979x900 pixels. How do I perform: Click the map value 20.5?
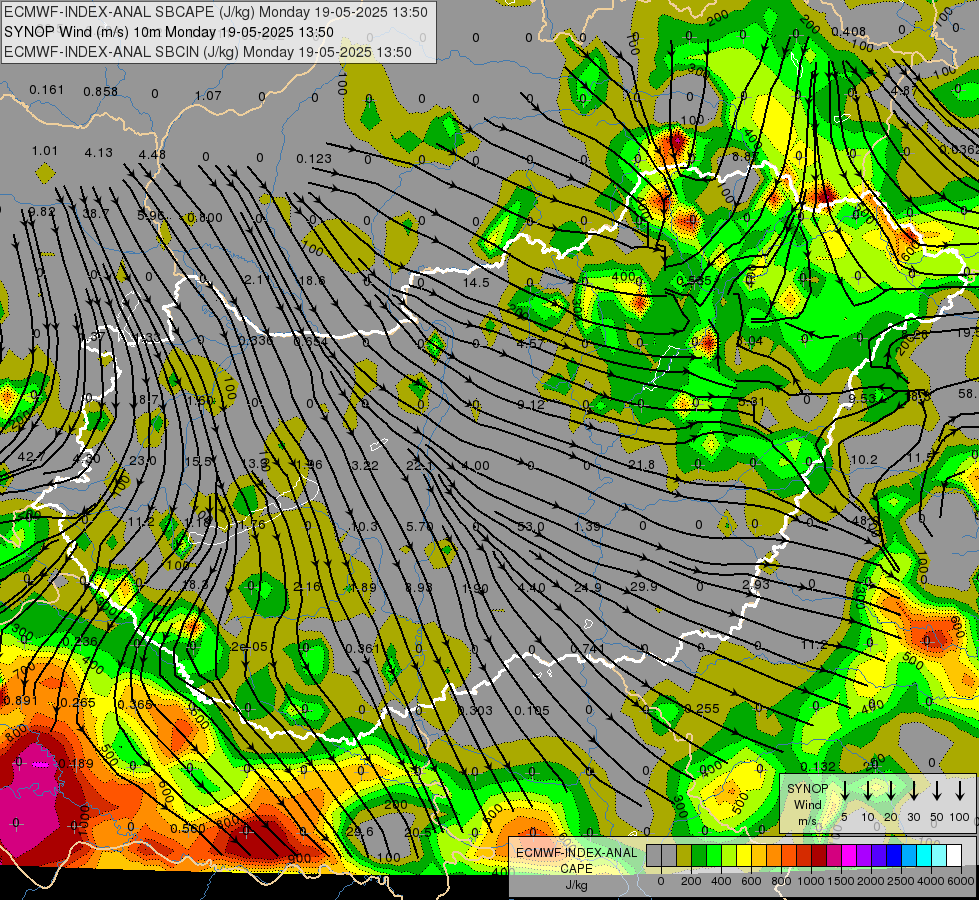click(x=418, y=832)
